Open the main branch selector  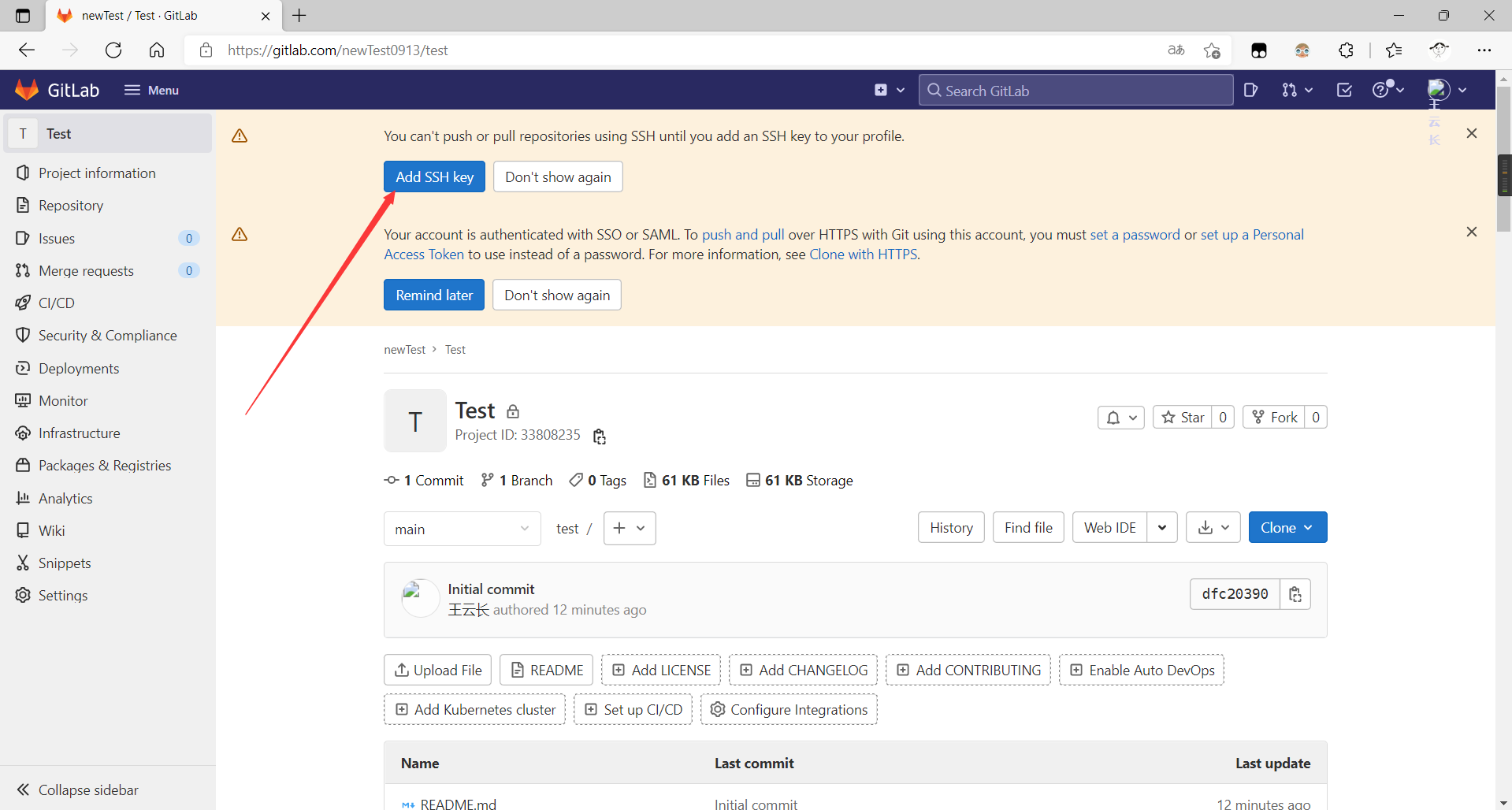point(463,529)
